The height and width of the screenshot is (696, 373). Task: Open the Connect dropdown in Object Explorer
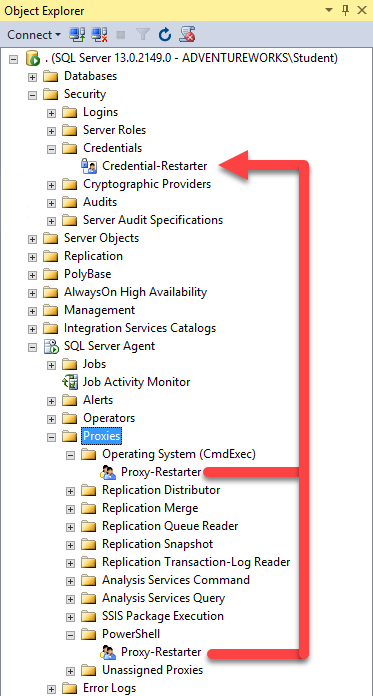34,34
